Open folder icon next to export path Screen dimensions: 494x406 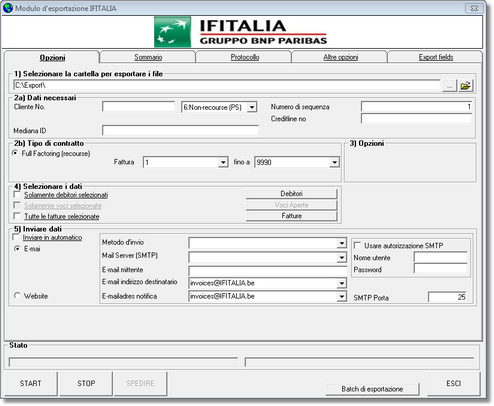[x=466, y=86]
